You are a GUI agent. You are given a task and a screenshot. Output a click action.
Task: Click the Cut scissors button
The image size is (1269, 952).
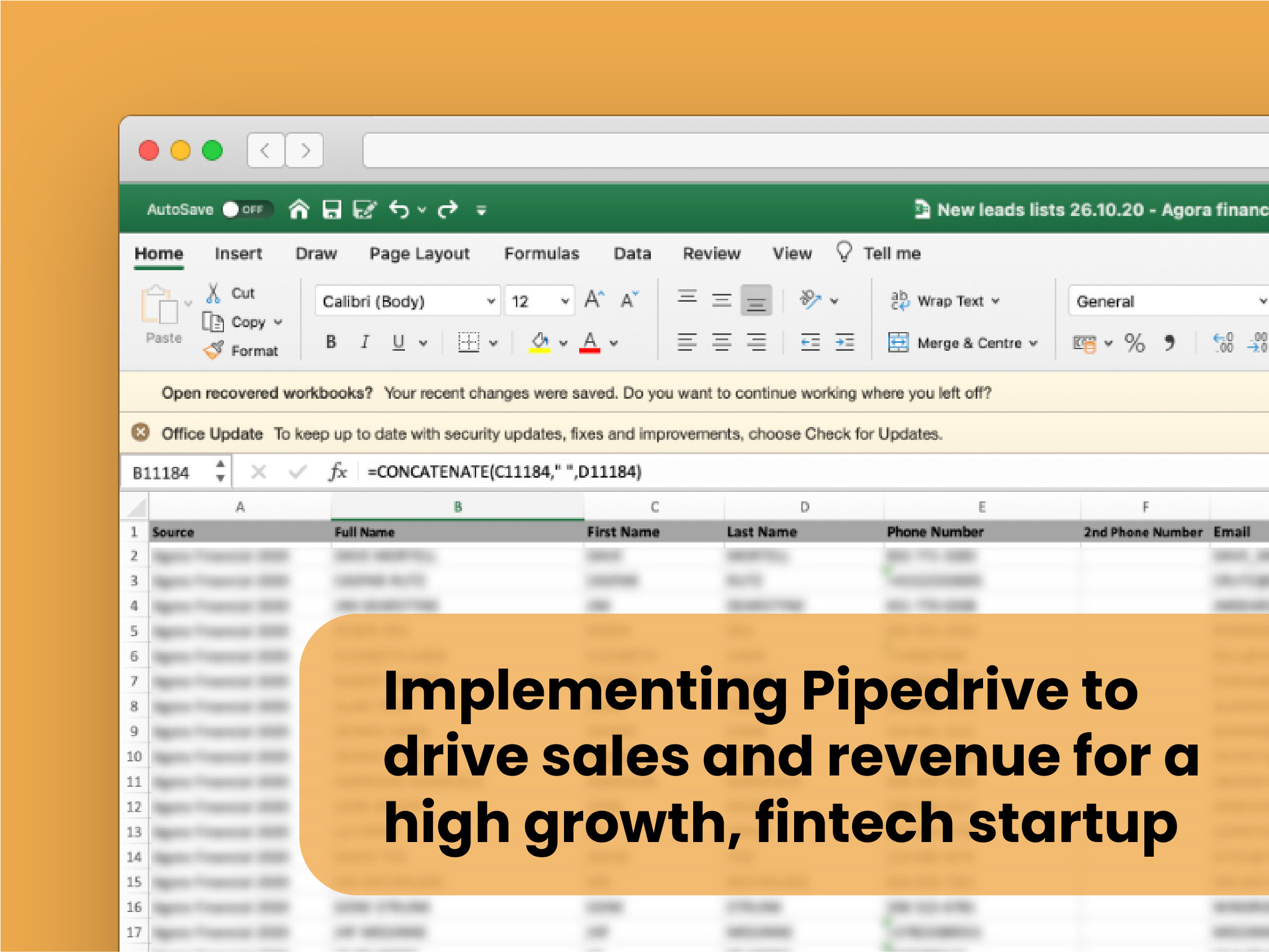coord(231,293)
